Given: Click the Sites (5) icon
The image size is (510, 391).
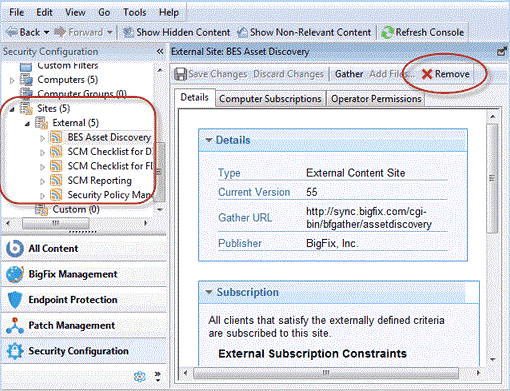Looking at the screenshot, I should pos(26,108).
